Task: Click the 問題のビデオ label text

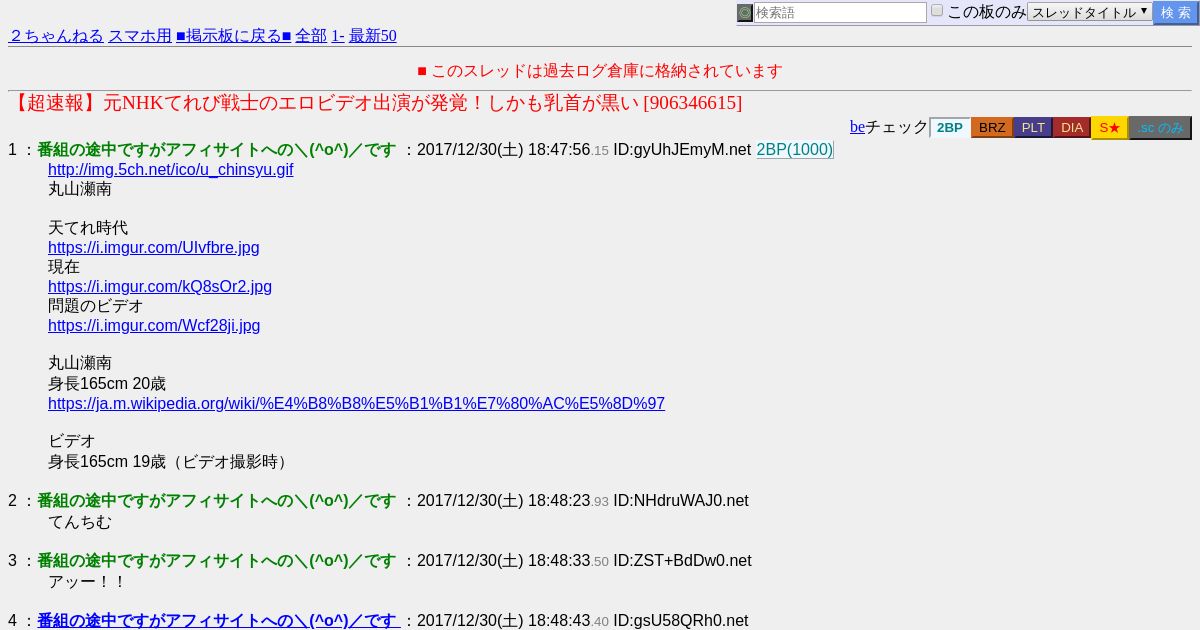Action: coord(96,306)
